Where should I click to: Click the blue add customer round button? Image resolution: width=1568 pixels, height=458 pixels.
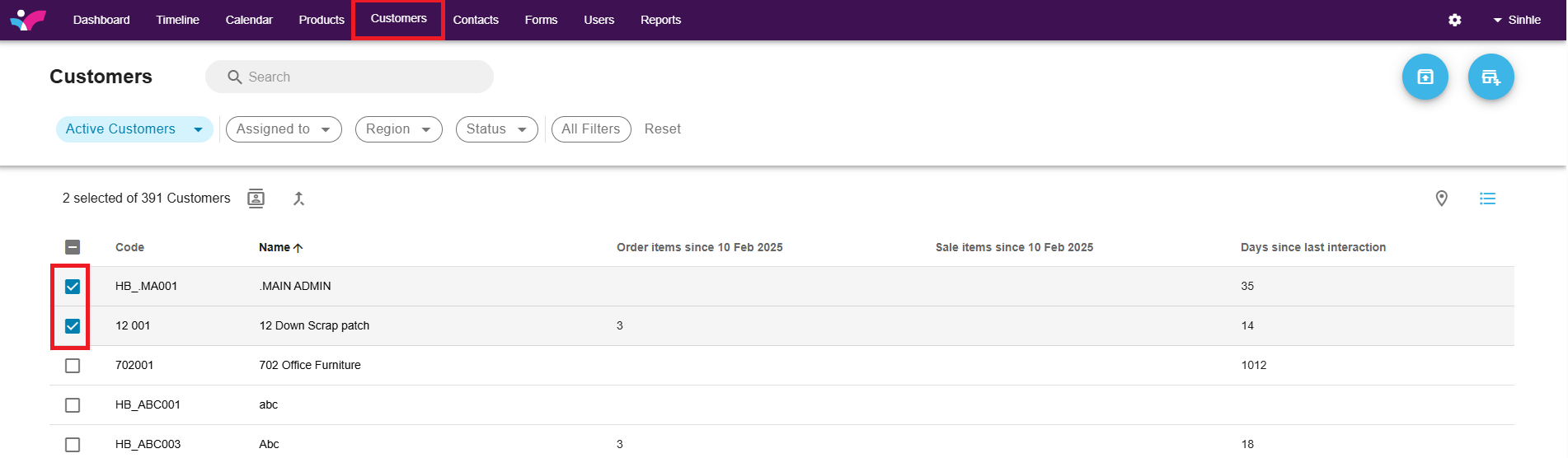click(x=1491, y=77)
